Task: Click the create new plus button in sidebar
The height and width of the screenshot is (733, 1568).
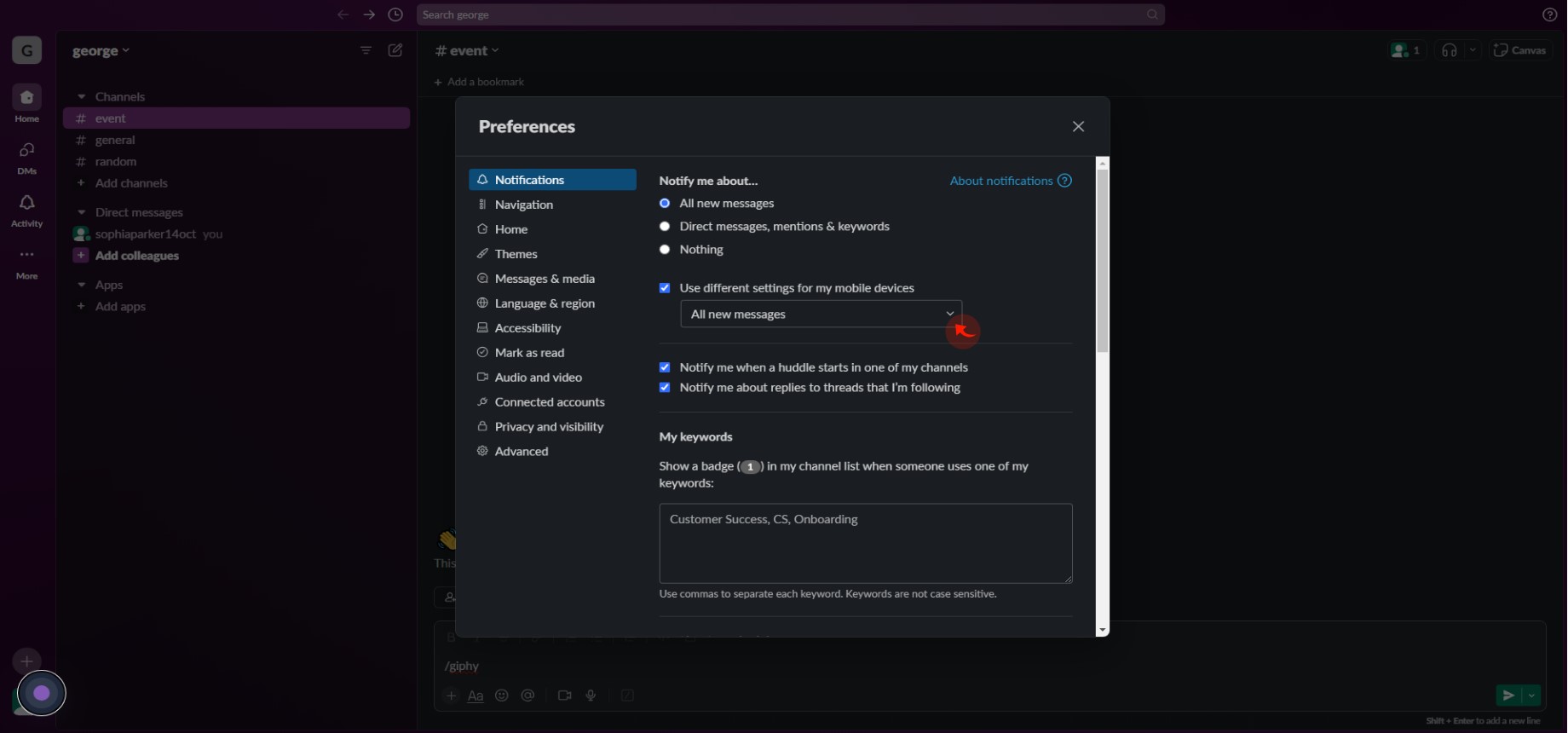Action: point(26,661)
